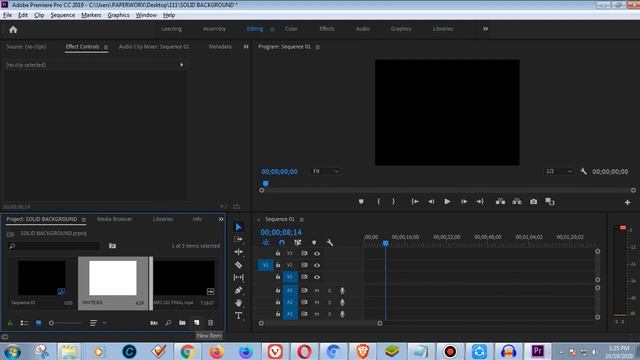
Task: Click the Go to Out button
Action: point(480,202)
